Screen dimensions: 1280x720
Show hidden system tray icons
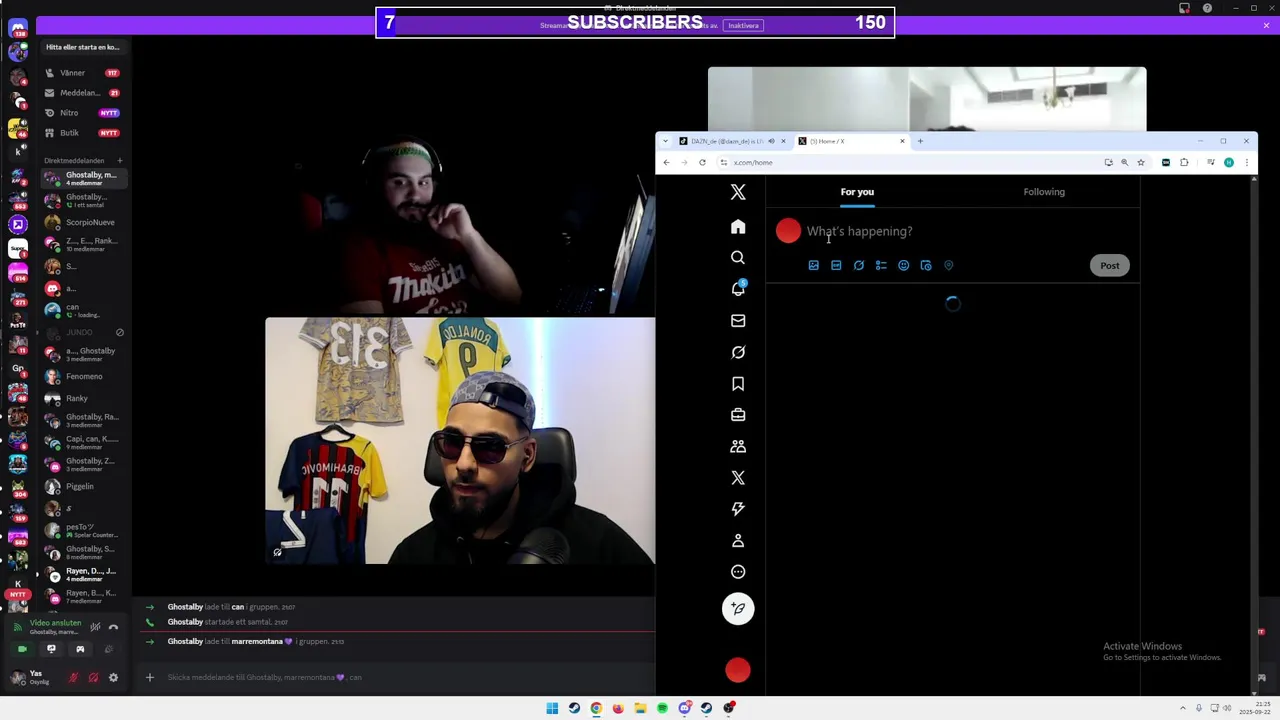(x=1183, y=708)
